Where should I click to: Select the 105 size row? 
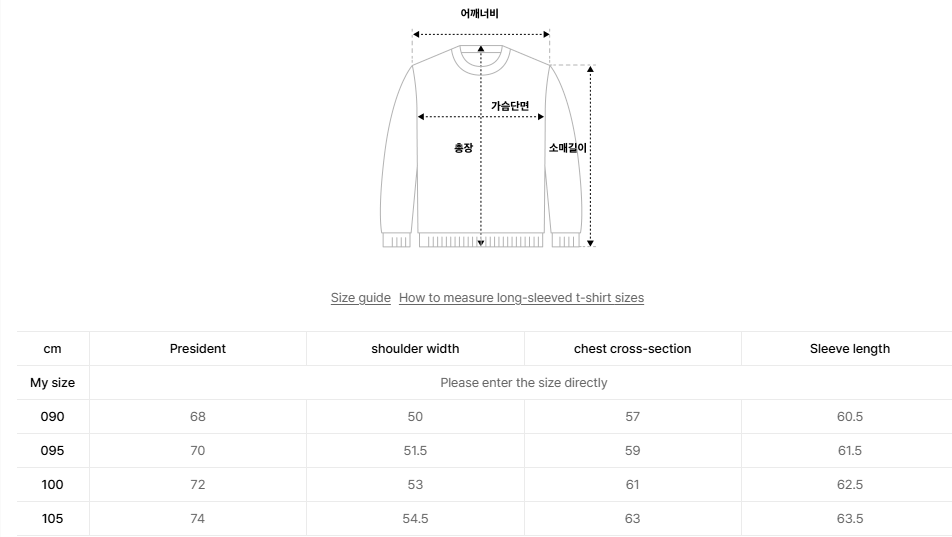(52, 519)
